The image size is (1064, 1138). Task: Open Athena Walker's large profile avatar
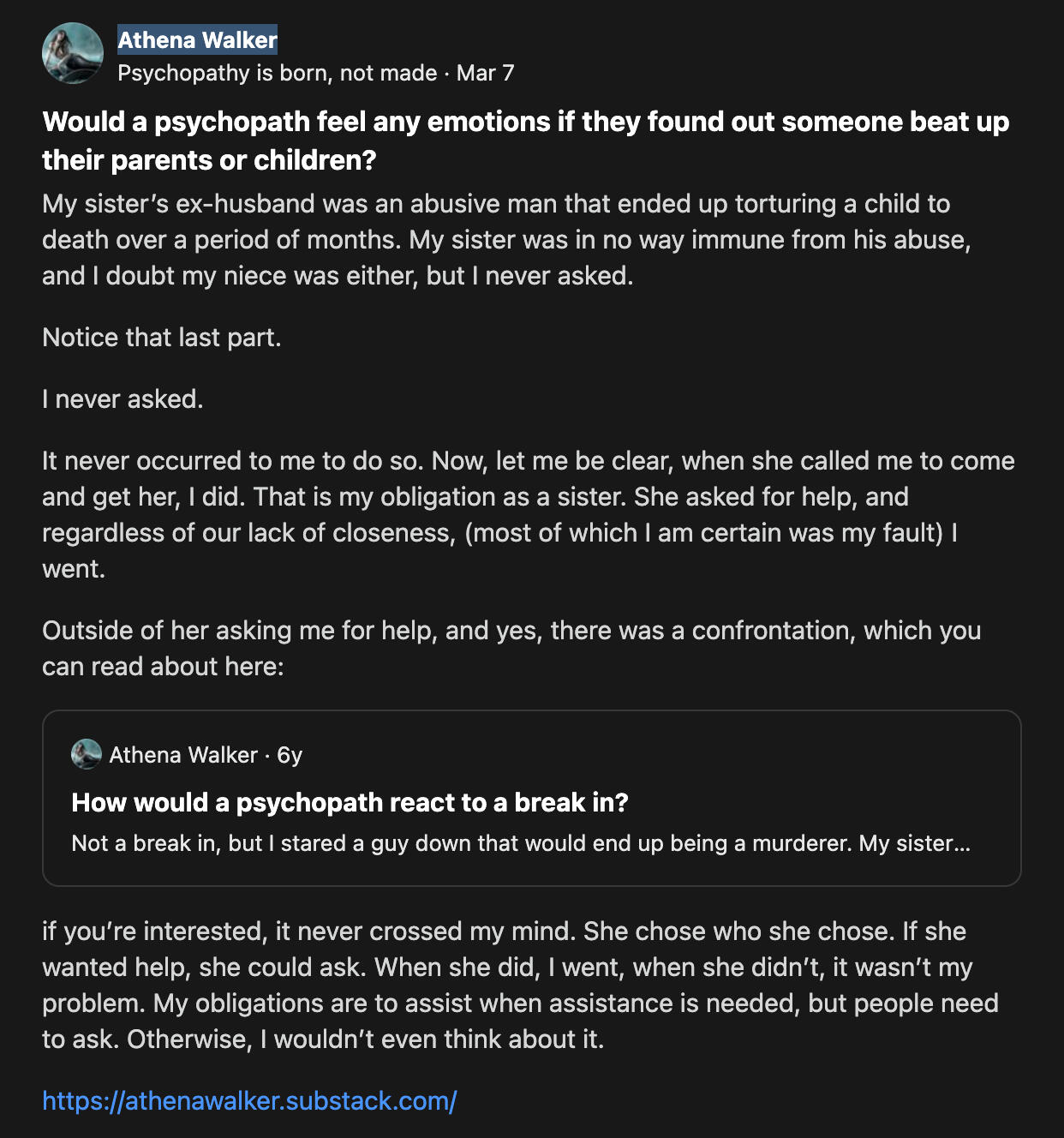click(73, 53)
